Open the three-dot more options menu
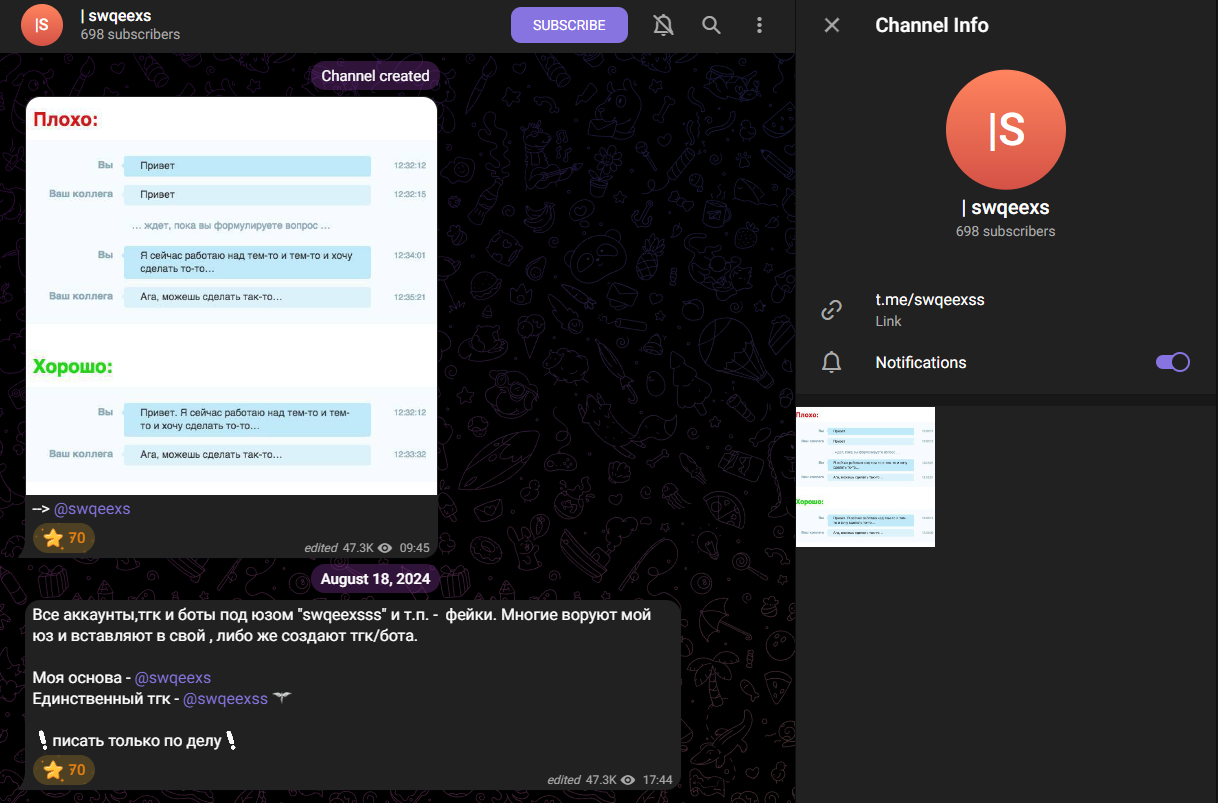This screenshot has height=803, width=1218. click(x=760, y=25)
